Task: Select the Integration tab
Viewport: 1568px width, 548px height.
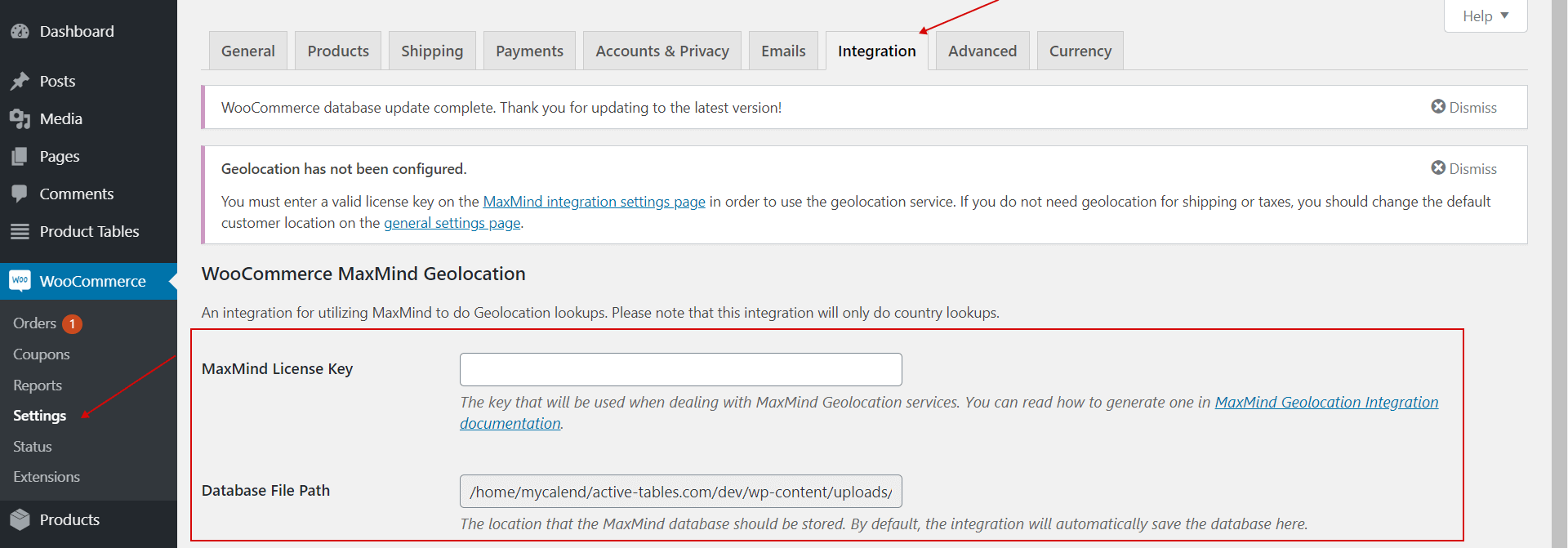Action: click(x=877, y=51)
